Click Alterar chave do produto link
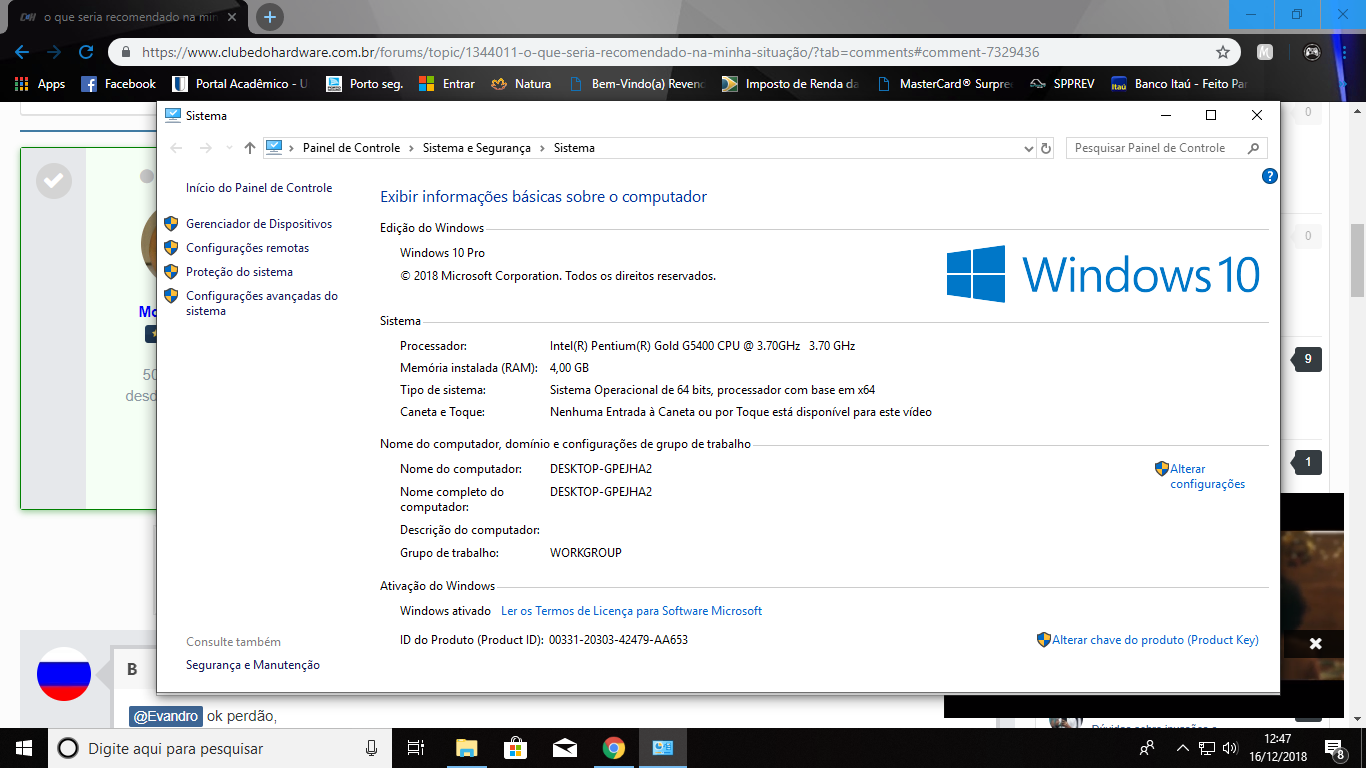Image resolution: width=1366 pixels, height=768 pixels. coord(1155,640)
